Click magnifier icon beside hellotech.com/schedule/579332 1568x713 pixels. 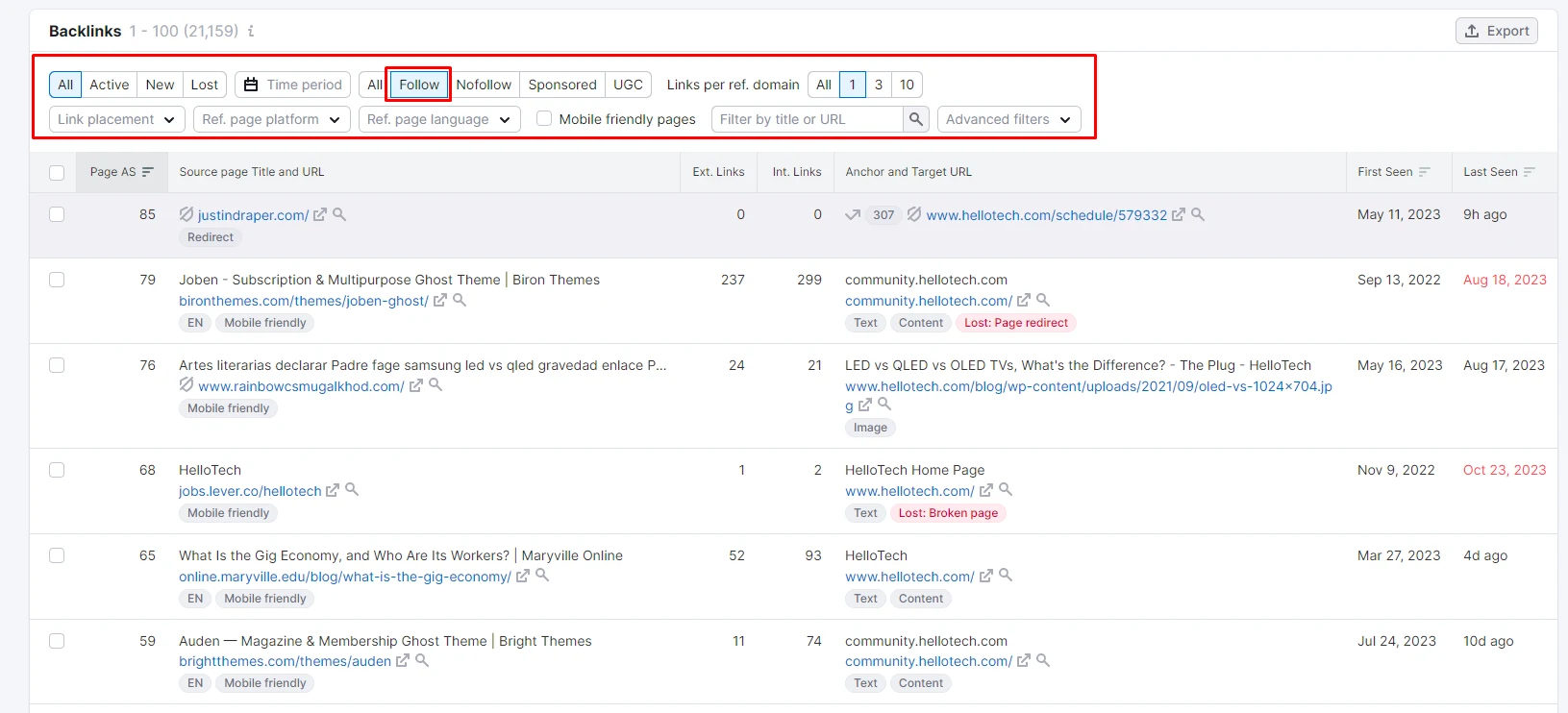1198,214
